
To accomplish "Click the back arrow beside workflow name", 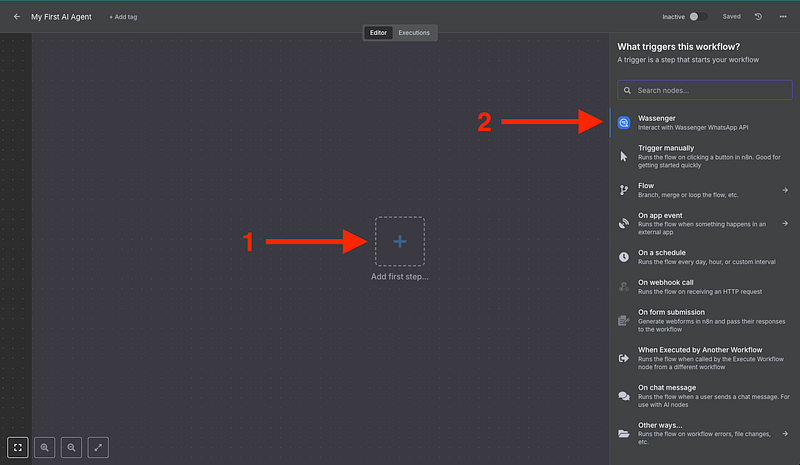I will pos(16,17).
